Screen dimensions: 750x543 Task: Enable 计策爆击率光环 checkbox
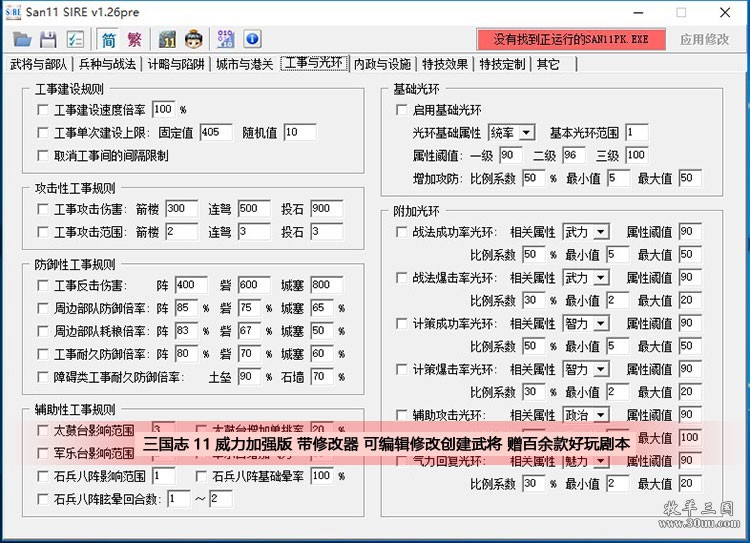tap(401, 369)
